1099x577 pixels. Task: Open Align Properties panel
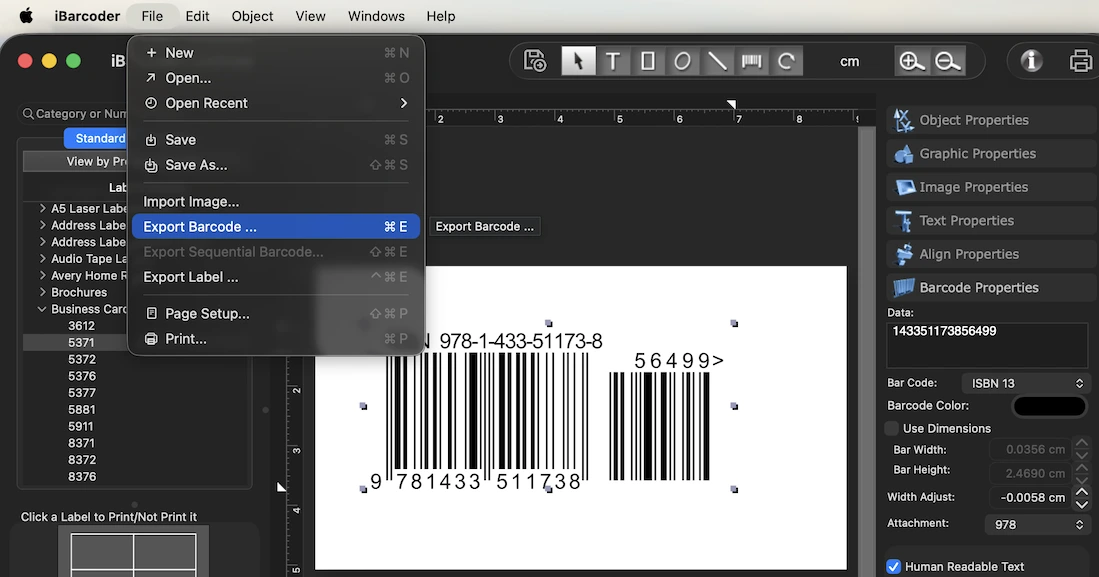(991, 254)
